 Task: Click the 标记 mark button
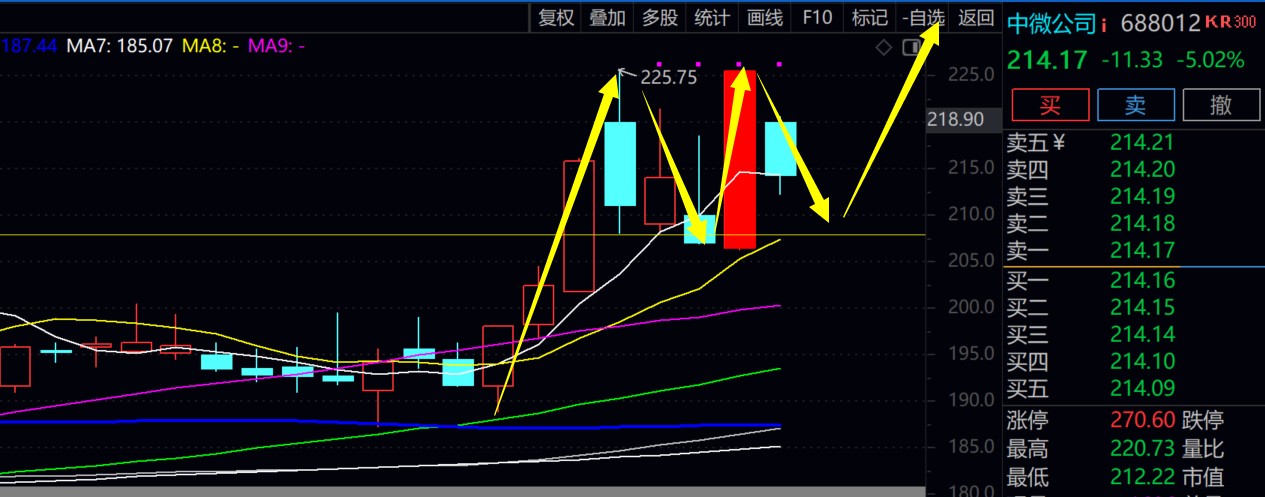pyautogui.click(x=869, y=17)
